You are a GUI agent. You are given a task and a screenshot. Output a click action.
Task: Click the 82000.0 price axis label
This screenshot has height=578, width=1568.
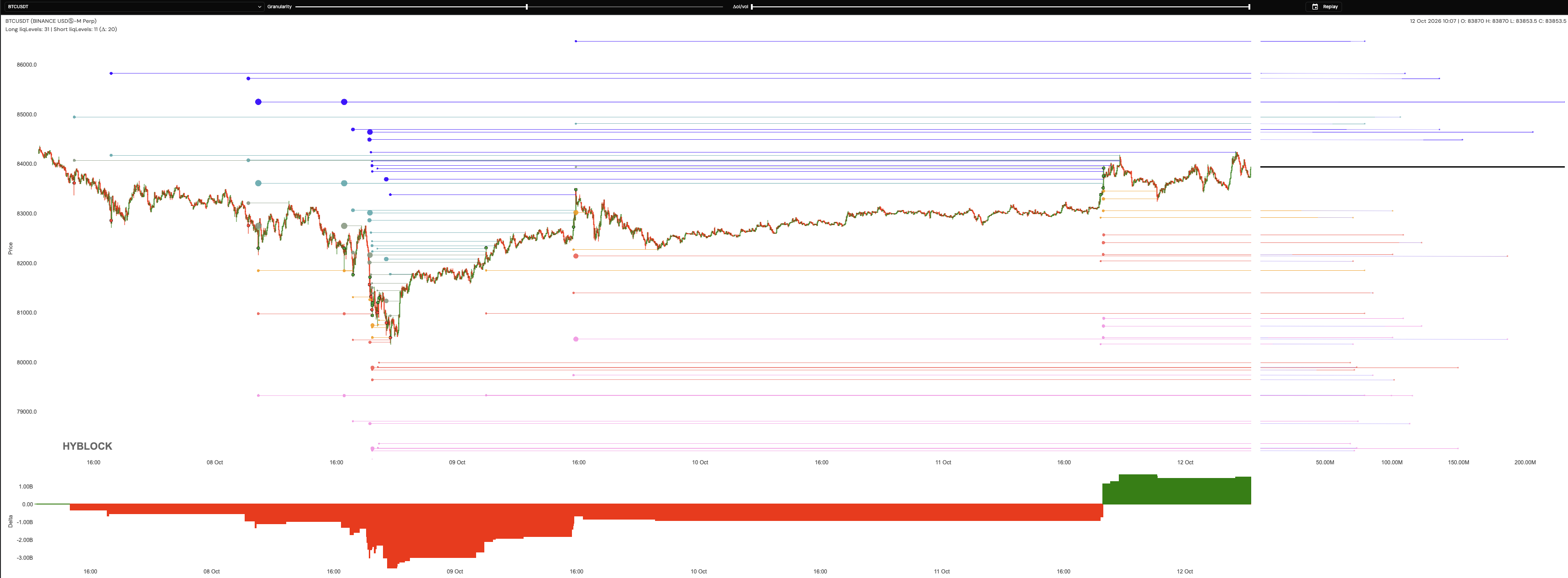(x=26, y=263)
